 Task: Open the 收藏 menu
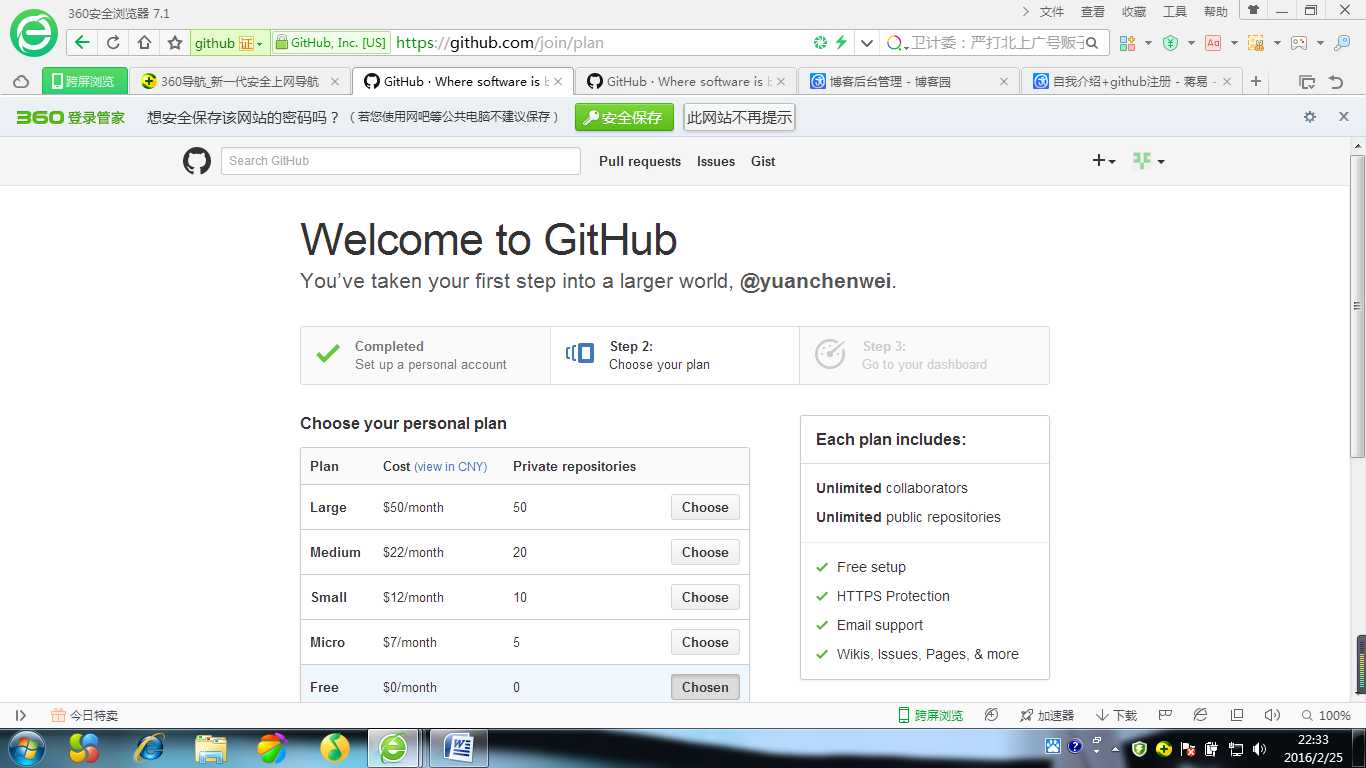pos(1134,12)
